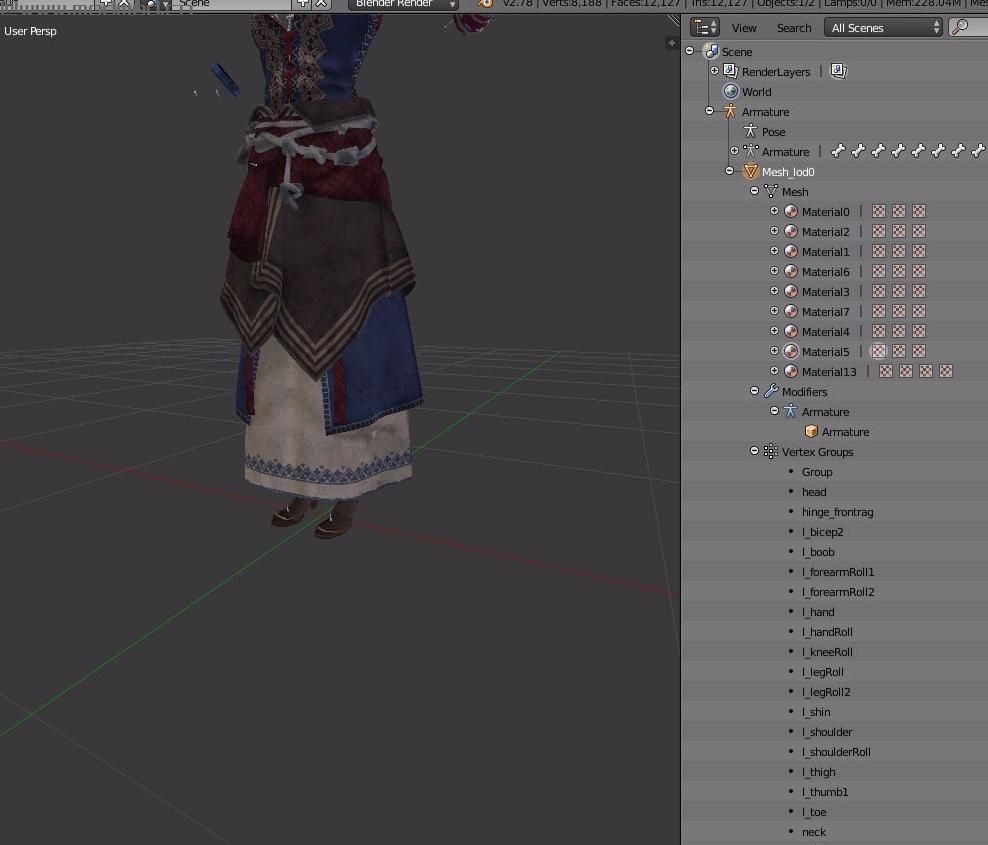Expand the Material13 node

pyautogui.click(x=774, y=371)
